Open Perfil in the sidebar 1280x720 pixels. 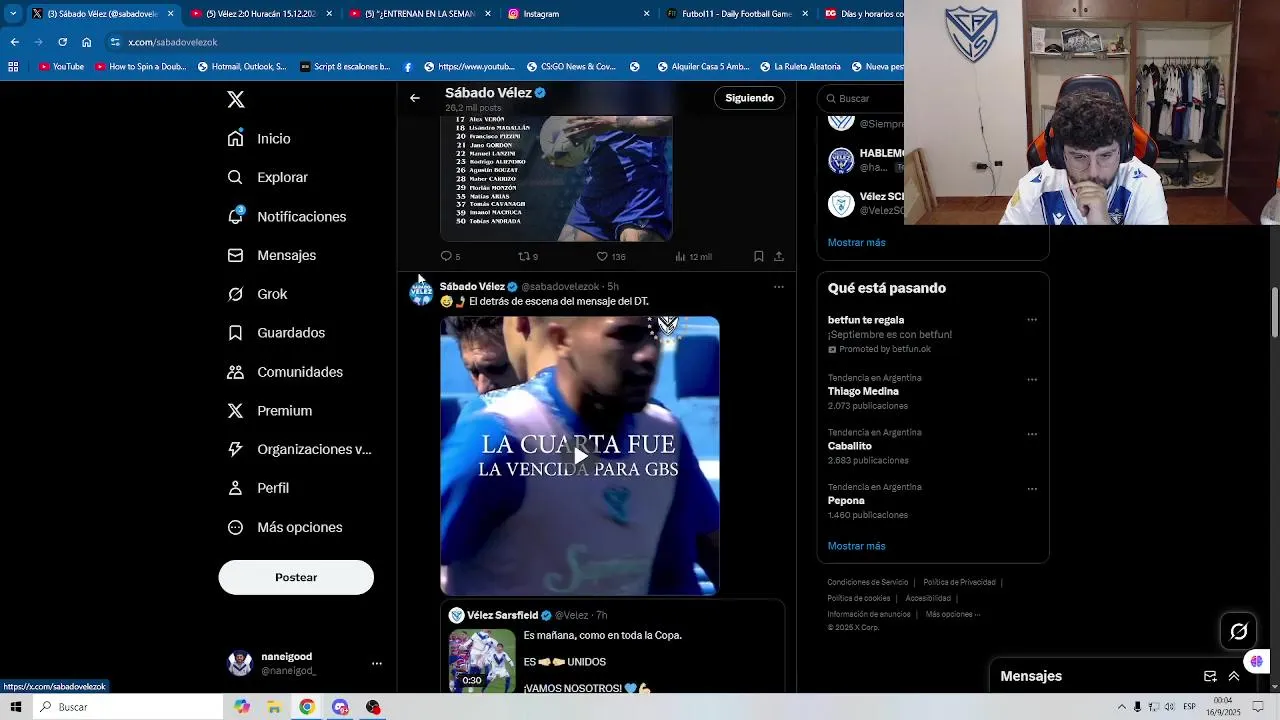click(258, 488)
